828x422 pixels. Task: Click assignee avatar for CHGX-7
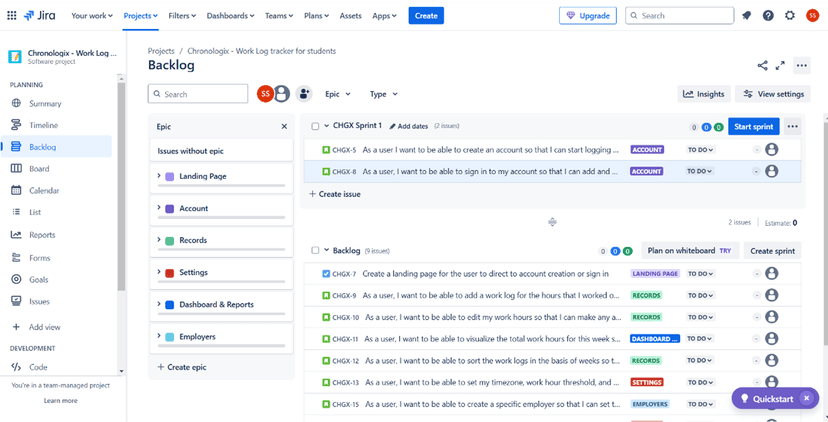(x=771, y=274)
